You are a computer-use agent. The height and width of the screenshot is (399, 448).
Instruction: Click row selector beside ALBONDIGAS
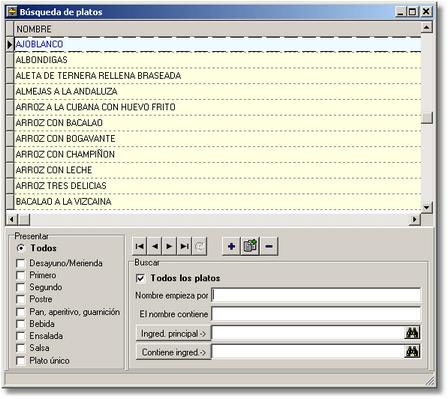[10, 60]
